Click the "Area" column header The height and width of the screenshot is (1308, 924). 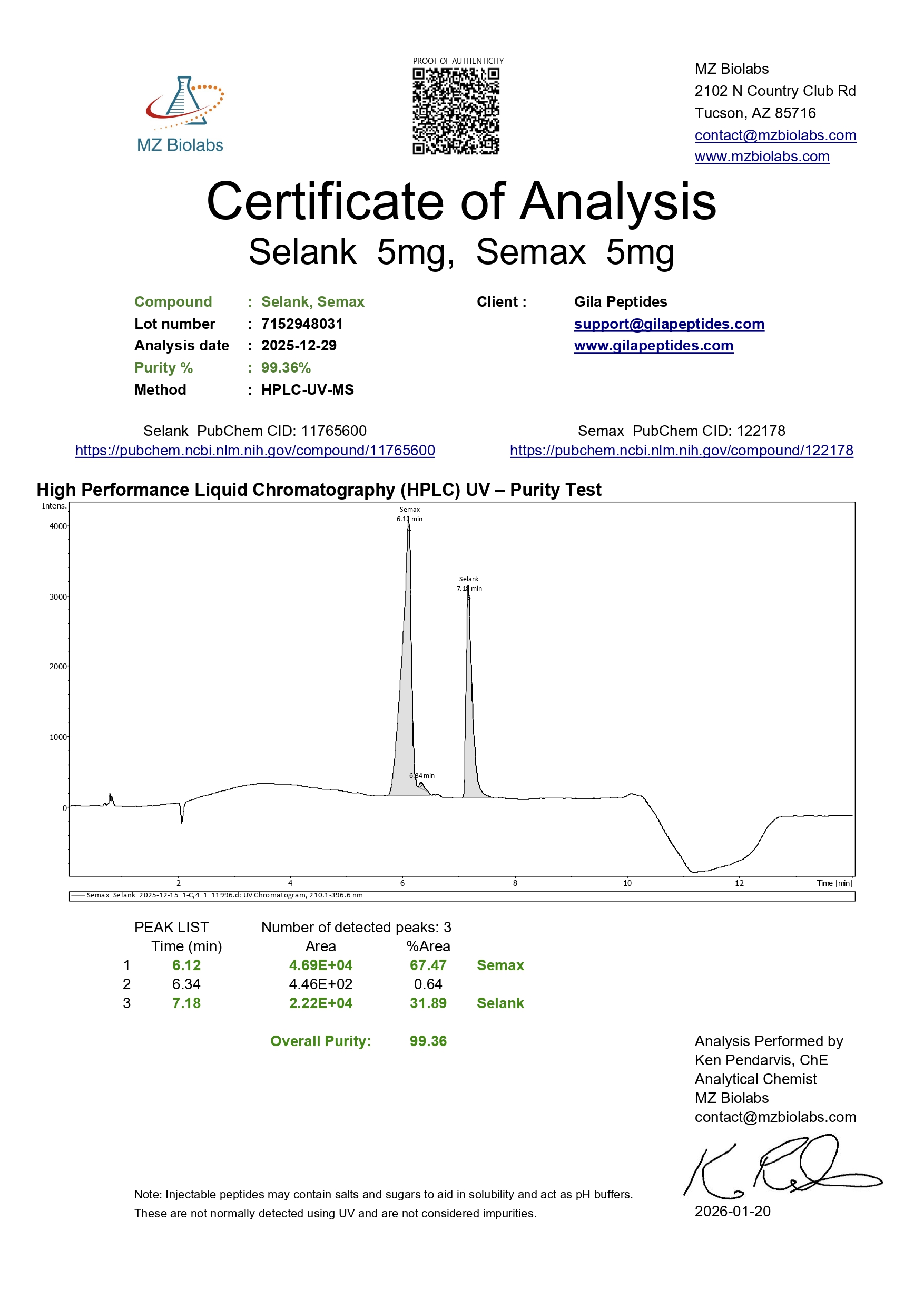pyautogui.click(x=320, y=946)
